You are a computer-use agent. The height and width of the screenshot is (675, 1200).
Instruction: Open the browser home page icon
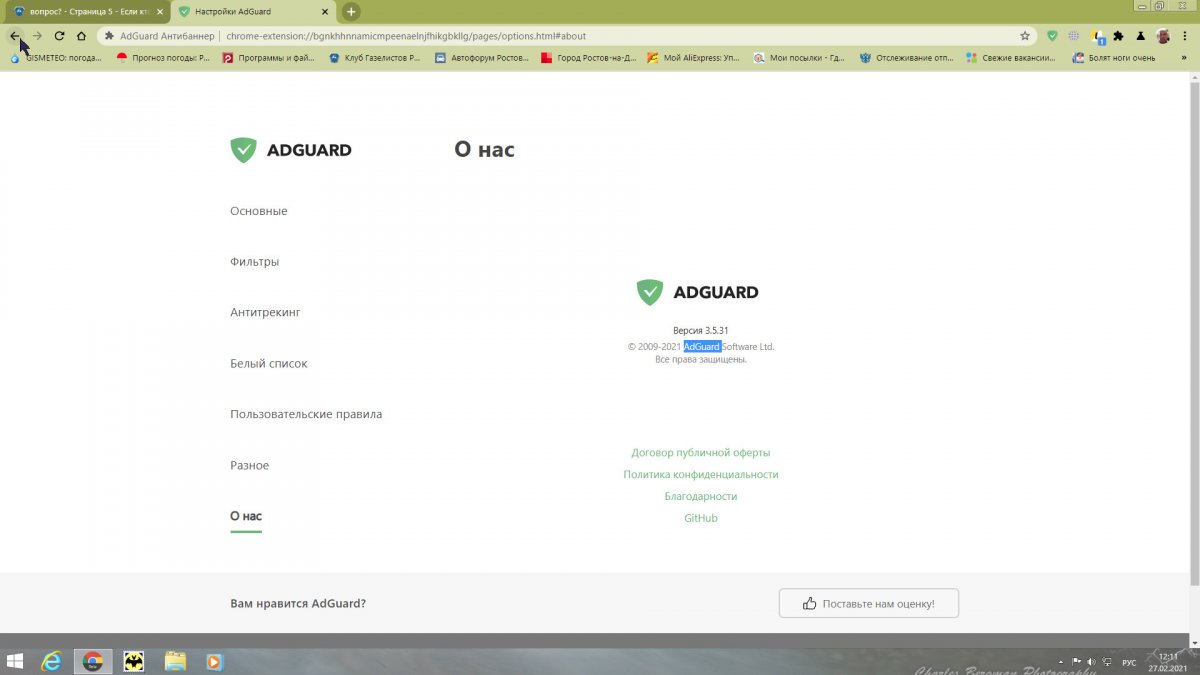point(81,36)
